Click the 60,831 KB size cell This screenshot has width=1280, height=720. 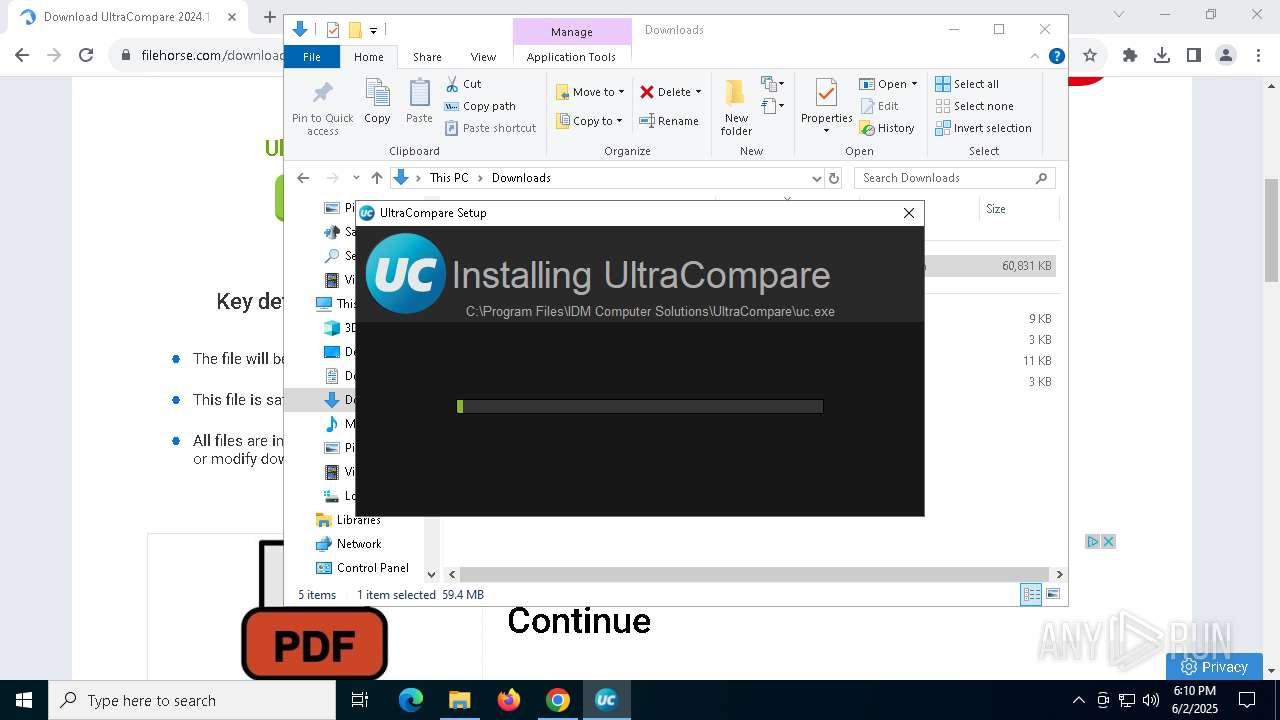1026,266
